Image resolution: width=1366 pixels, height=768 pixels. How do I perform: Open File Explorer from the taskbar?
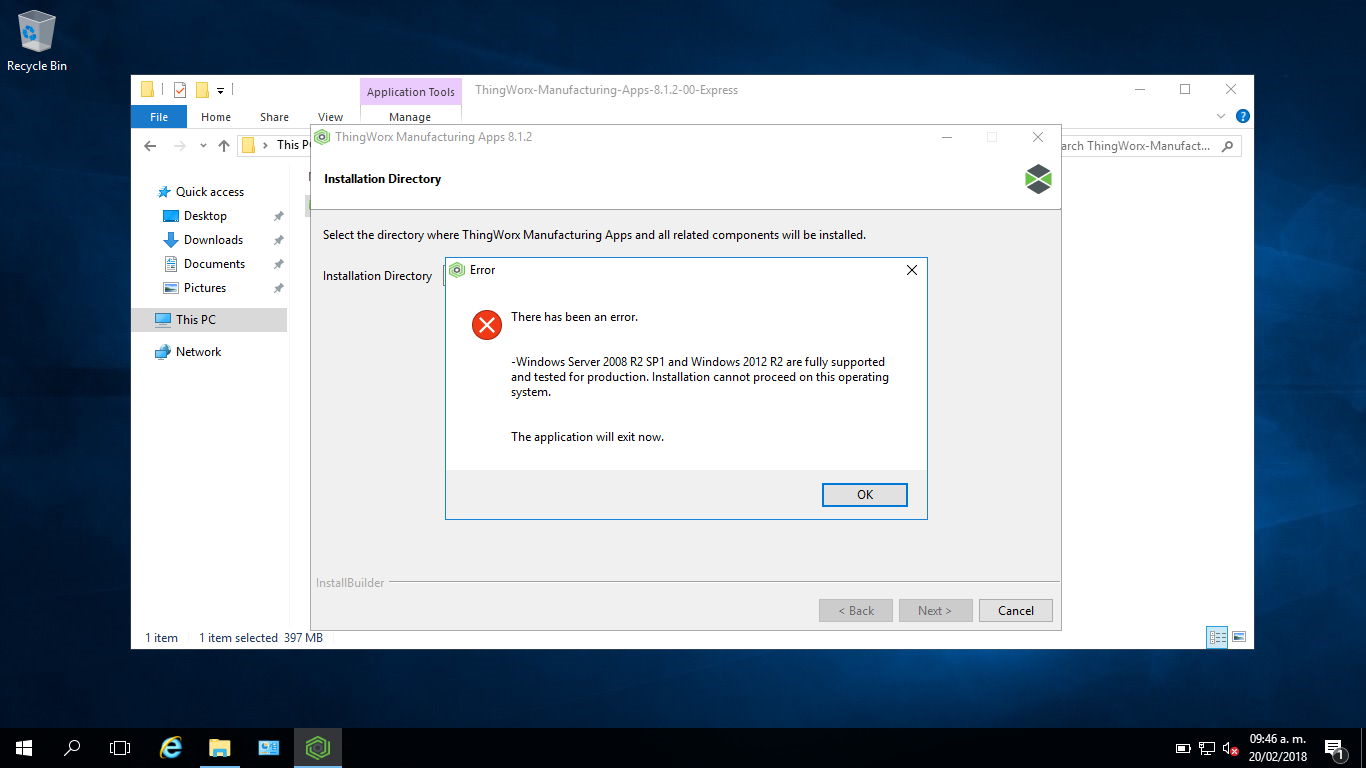point(219,747)
